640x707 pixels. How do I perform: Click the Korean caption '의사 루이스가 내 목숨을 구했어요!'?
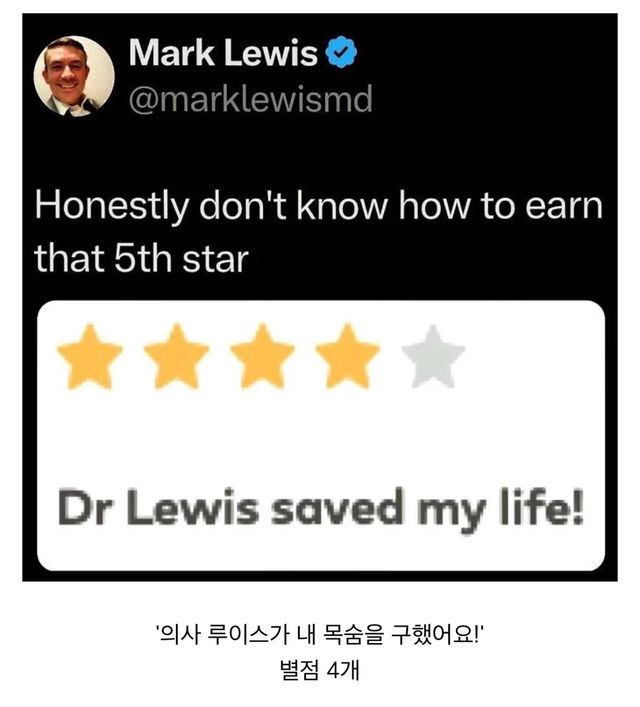pyautogui.click(x=320, y=635)
